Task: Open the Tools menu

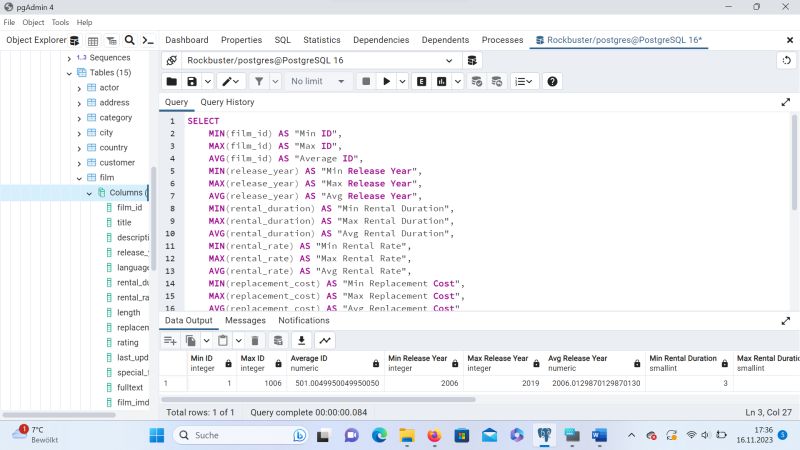Action: (60, 22)
